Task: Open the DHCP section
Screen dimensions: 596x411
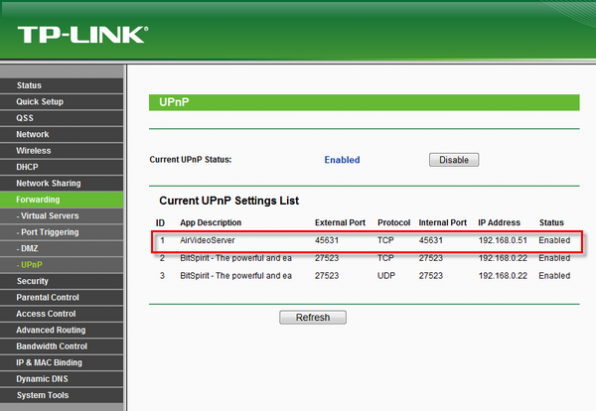Action: pyautogui.click(x=62, y=167)
